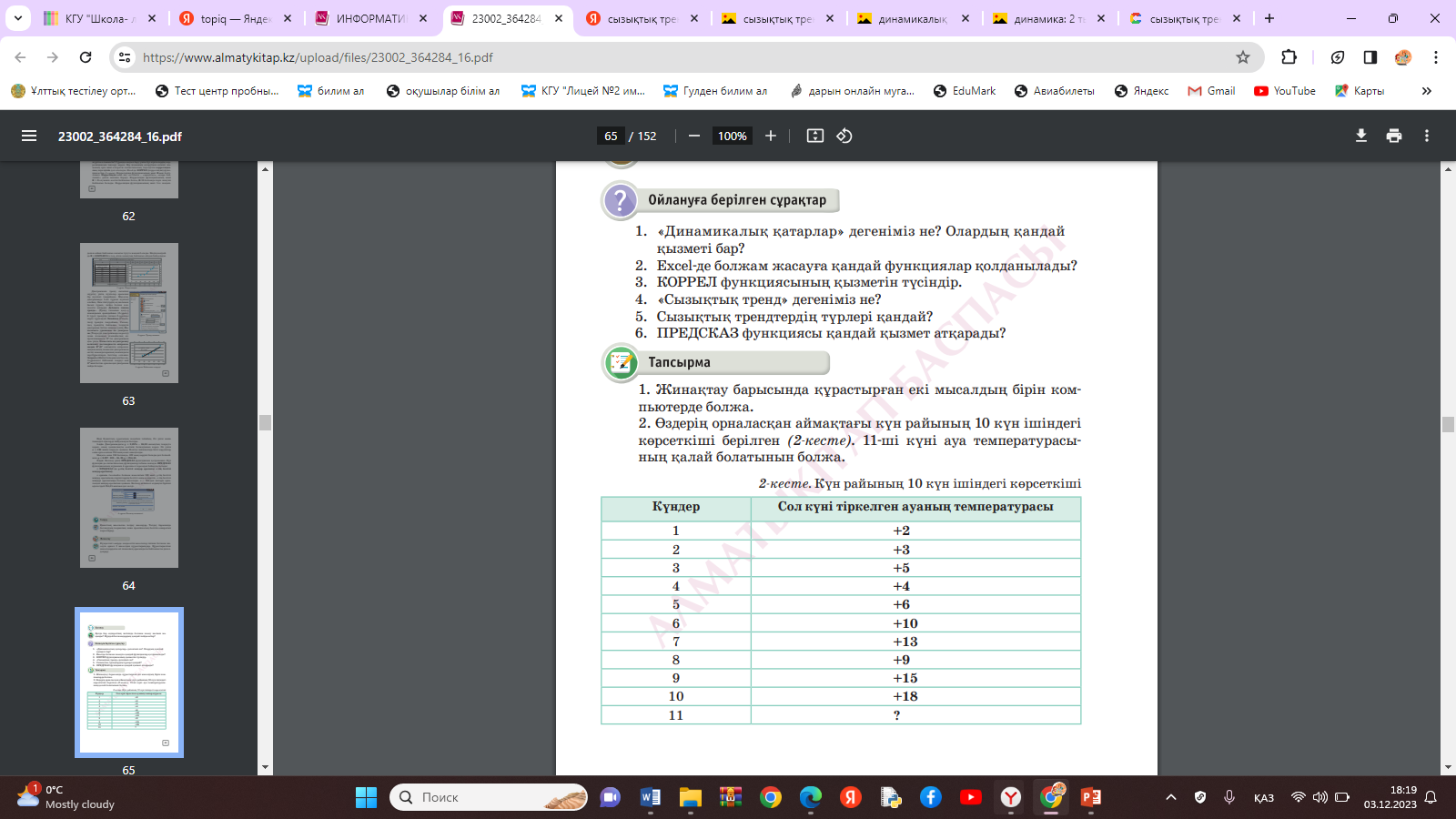The height and width of the screenshot is (819, 1456).
Task: Select page 63 thumbnail
Action: click(129, 313)
